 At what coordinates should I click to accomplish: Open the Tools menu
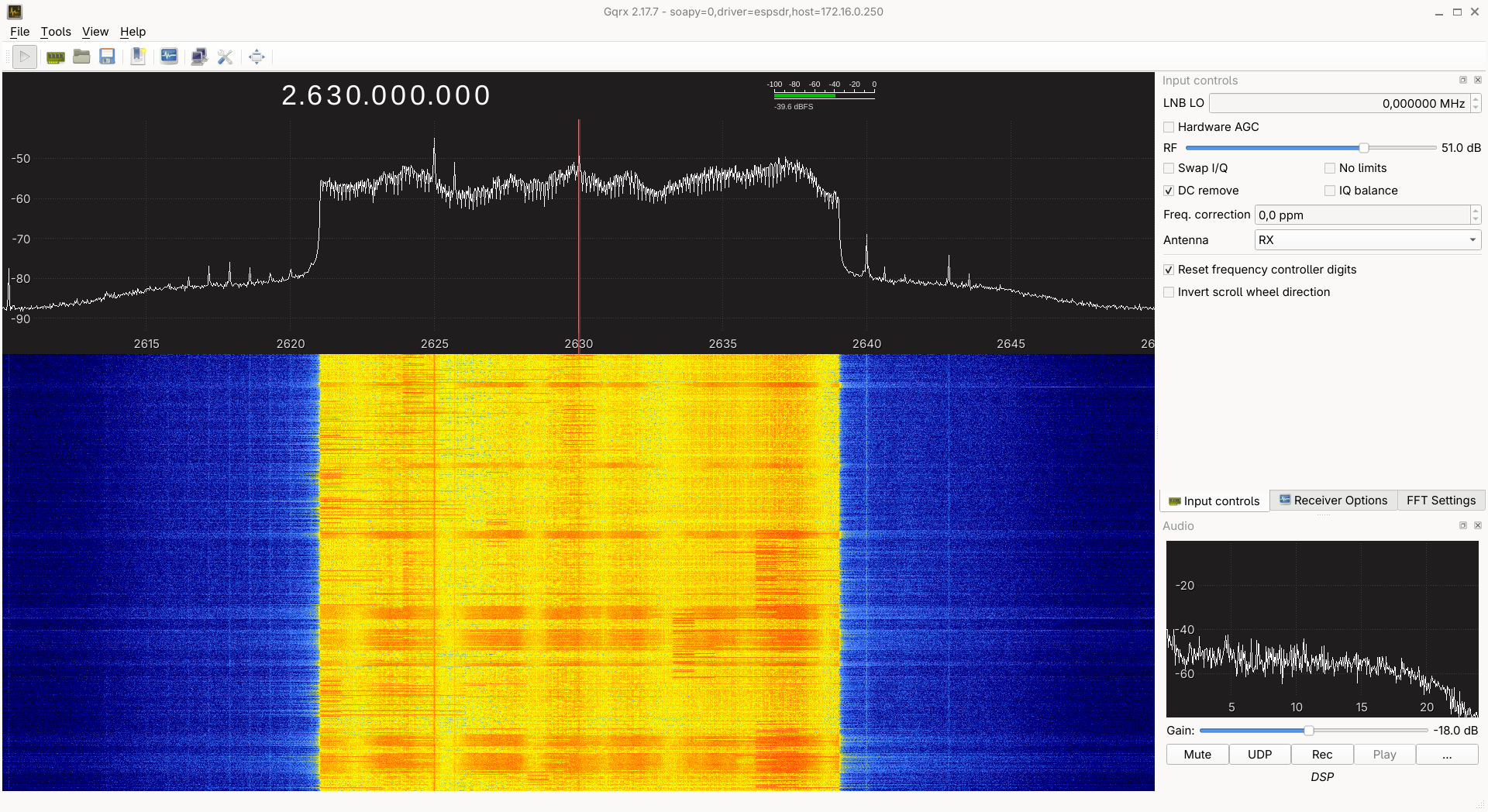(x=56, y=32)
